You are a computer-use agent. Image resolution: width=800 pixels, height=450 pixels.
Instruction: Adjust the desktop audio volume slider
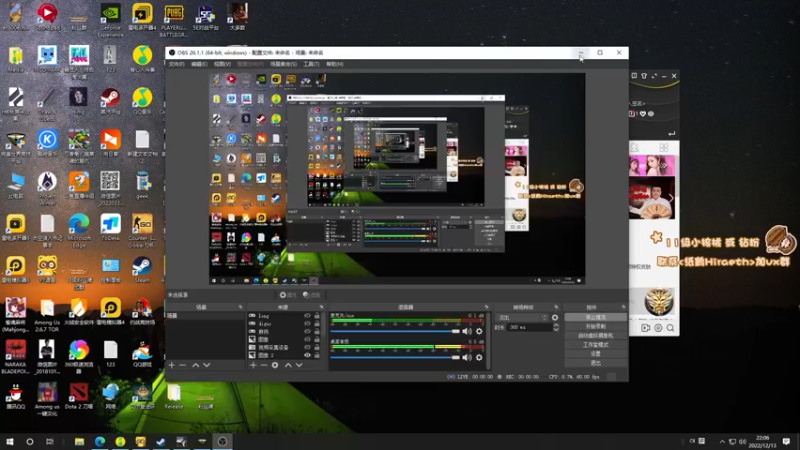(395, 358)
